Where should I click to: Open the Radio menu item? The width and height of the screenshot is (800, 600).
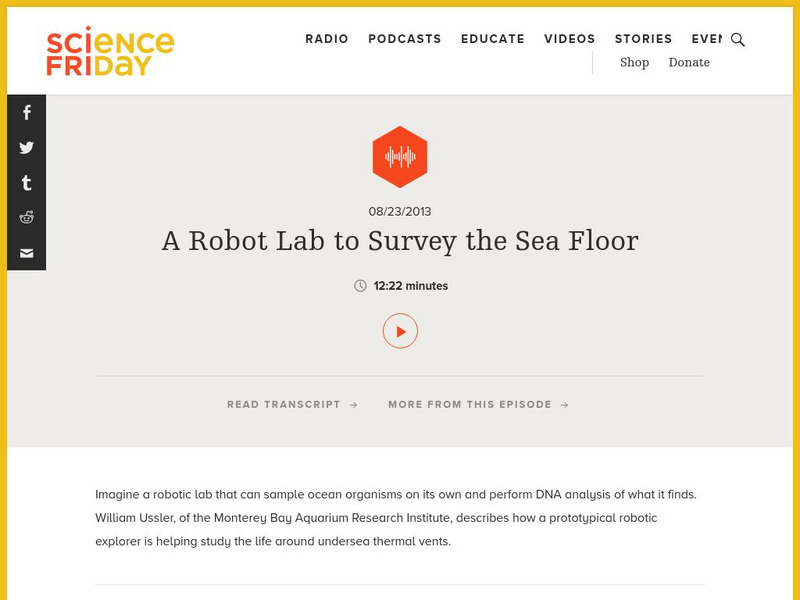point(327,39)
